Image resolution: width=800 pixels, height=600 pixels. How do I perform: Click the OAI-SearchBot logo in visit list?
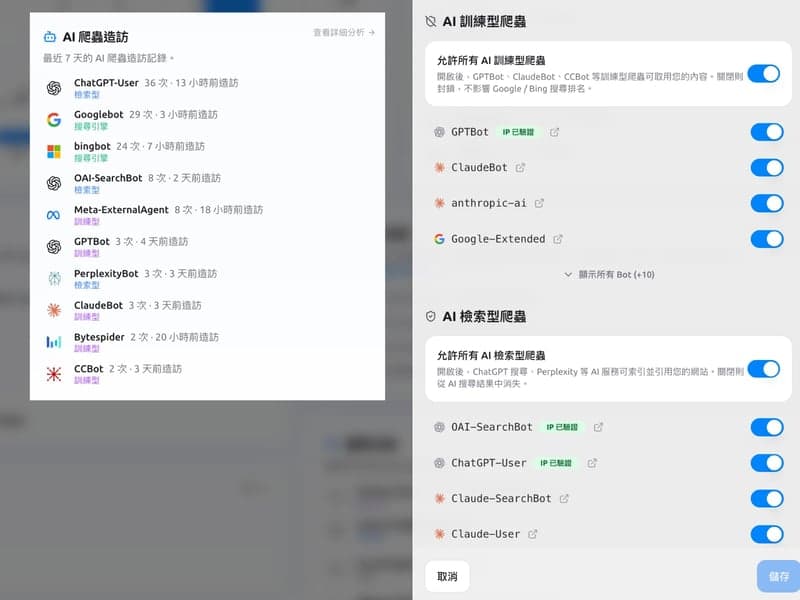coord(54,183)
